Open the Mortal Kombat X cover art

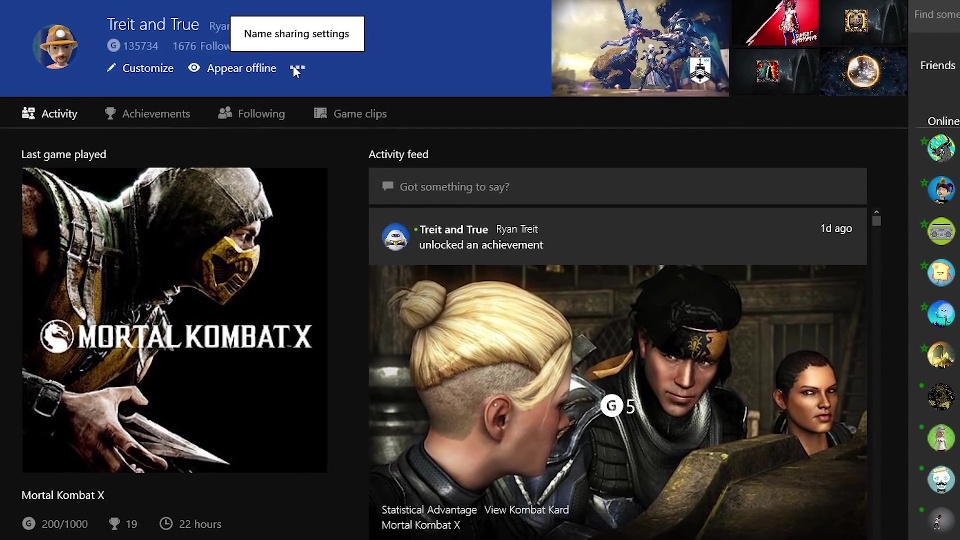tap(174, 320)
